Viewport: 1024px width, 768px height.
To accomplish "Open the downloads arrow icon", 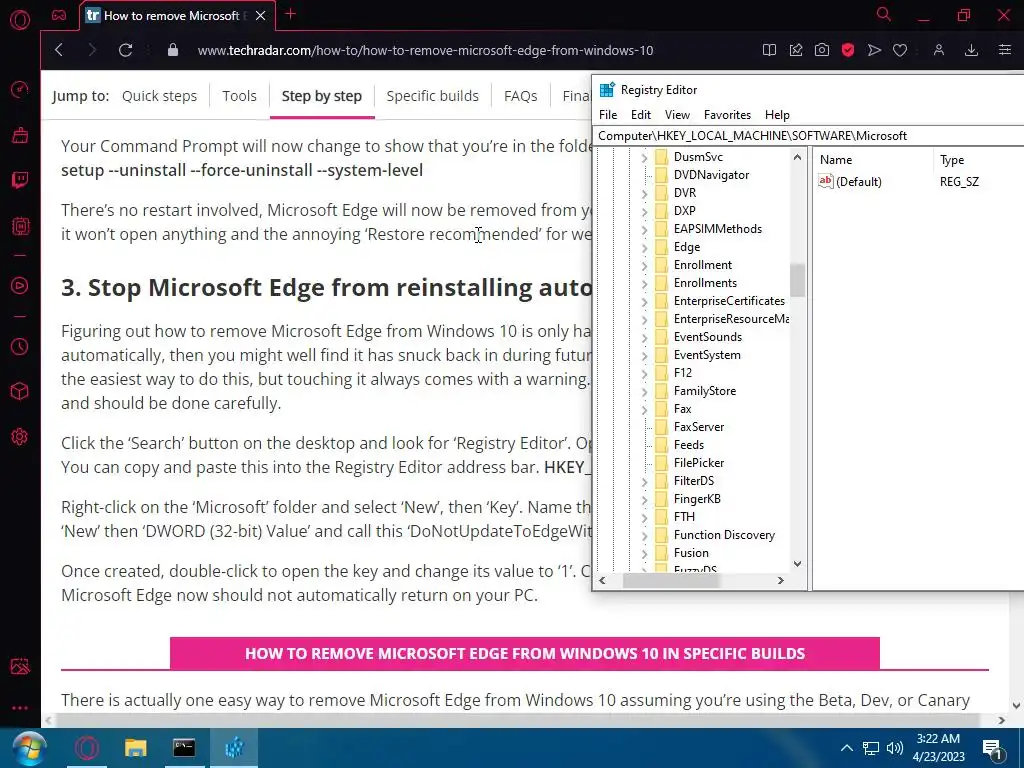I will pyautogui.click(x=971, y=50).
